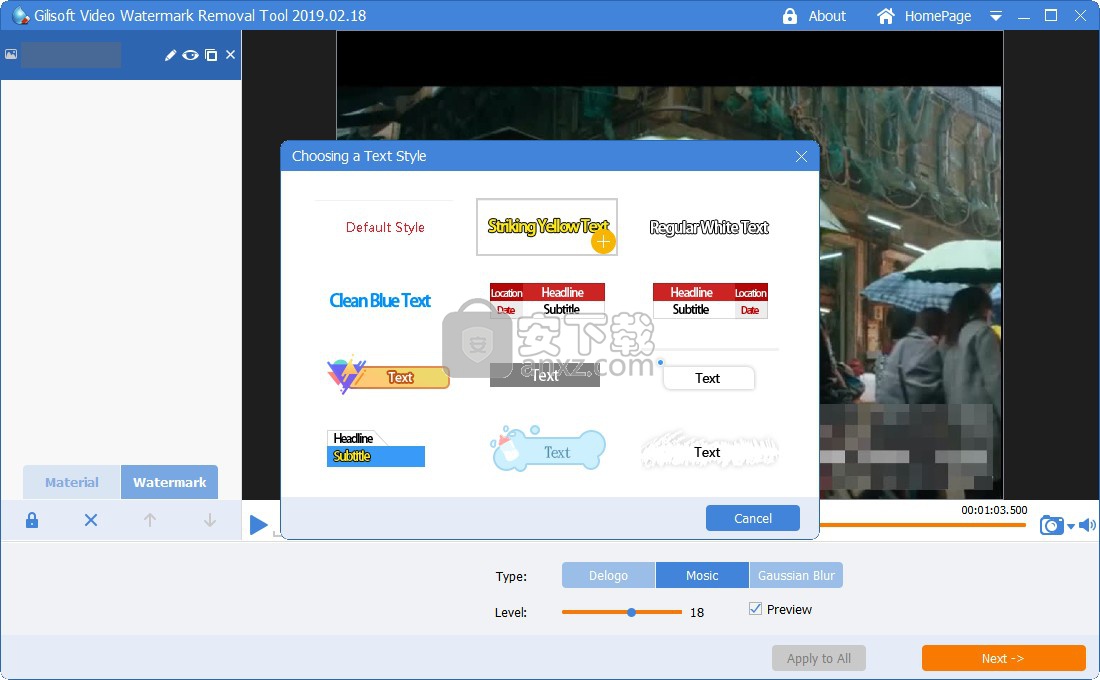Screen dimensions: 1100x680
Task: Click the edit pencil icon in layer row
Action: [170, 55]
